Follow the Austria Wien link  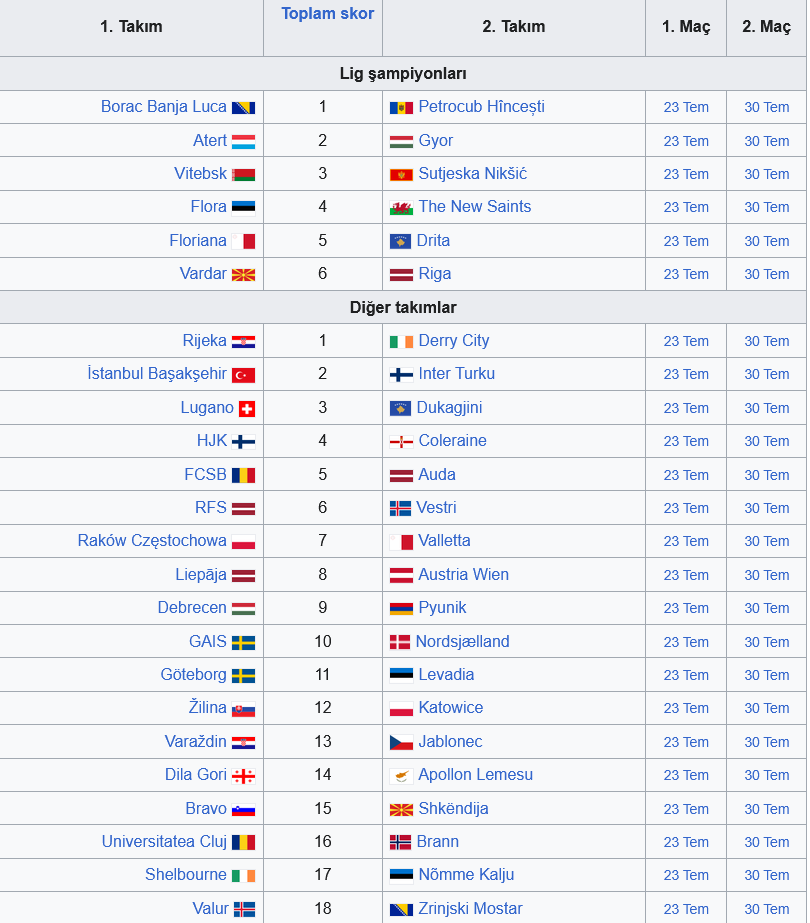coord(463,574)
